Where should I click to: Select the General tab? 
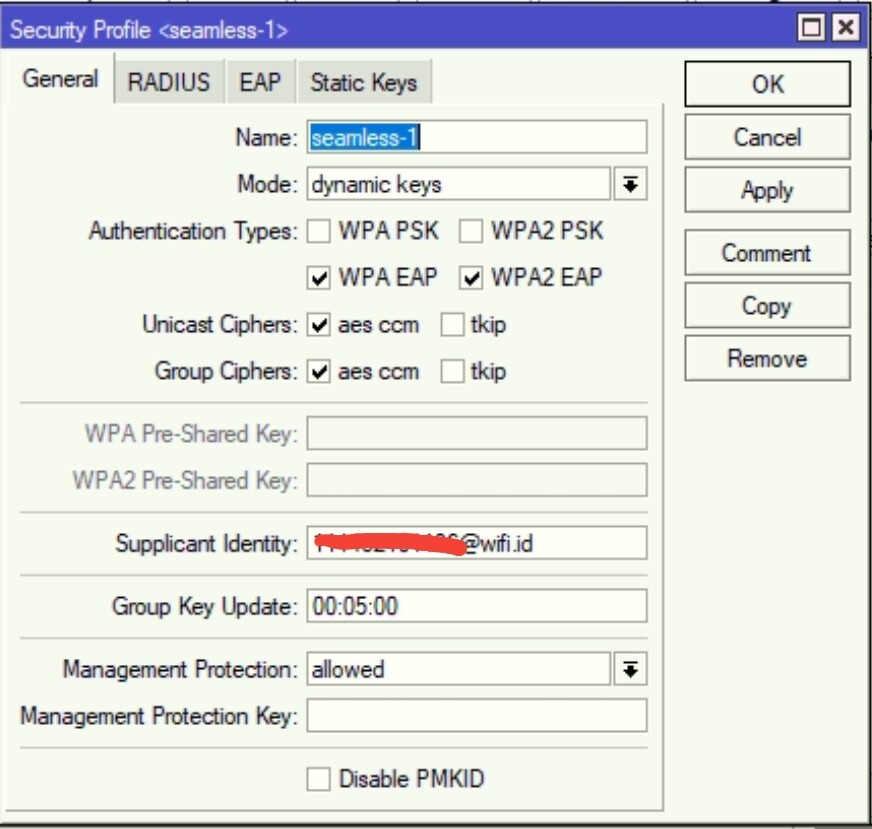[60, 81]
